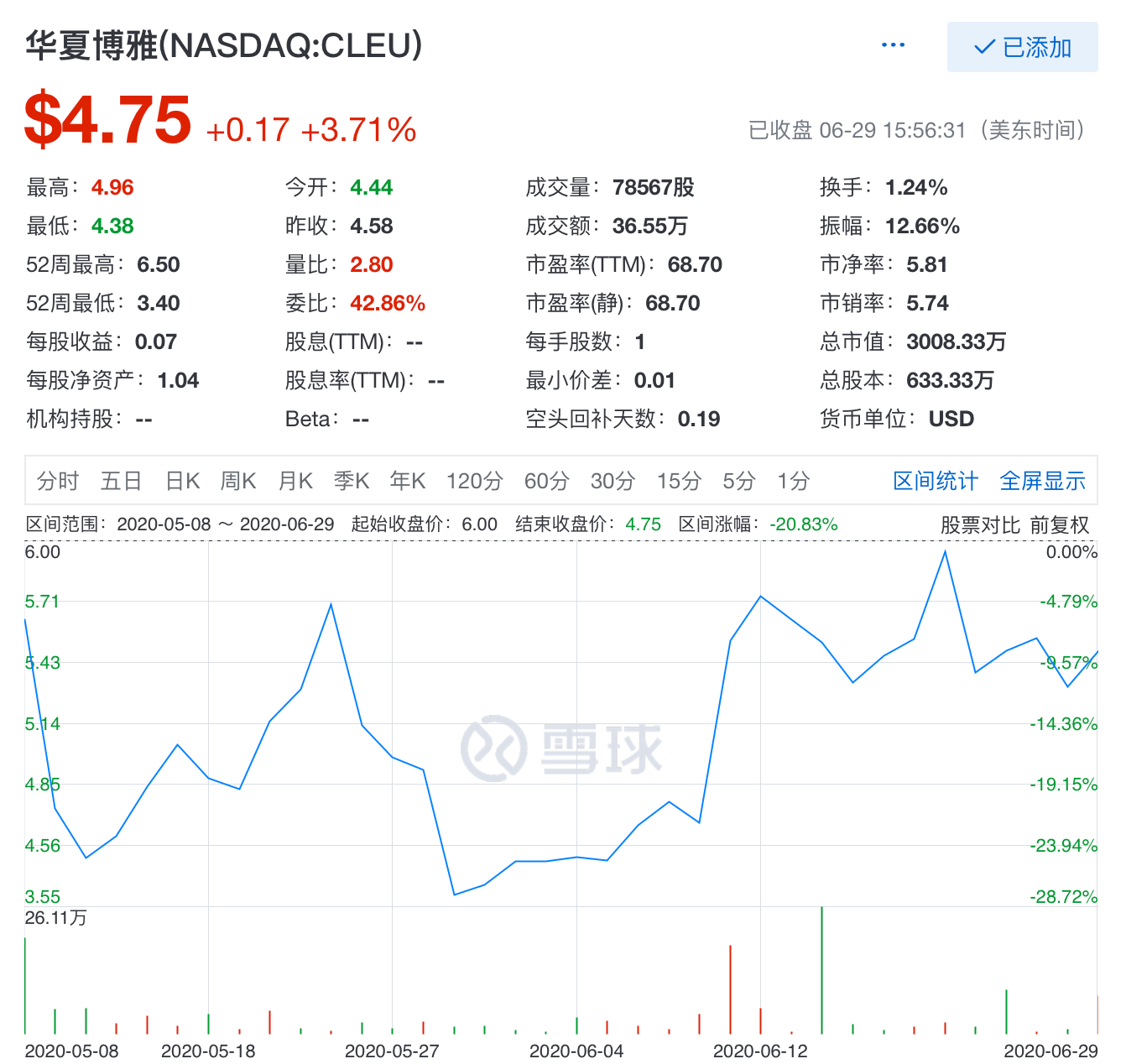Viewport: 1126px width, 1064px height.
Task: Click the 最小价差 value 0.01
Action: pos(654,380)
